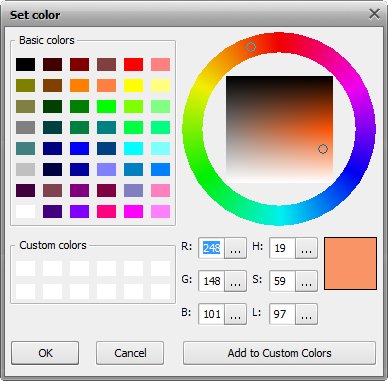Select the first empty custom color slot
The height and width of the screenshot is (381, 388).
pyautogui.click(x=25, y=268)
